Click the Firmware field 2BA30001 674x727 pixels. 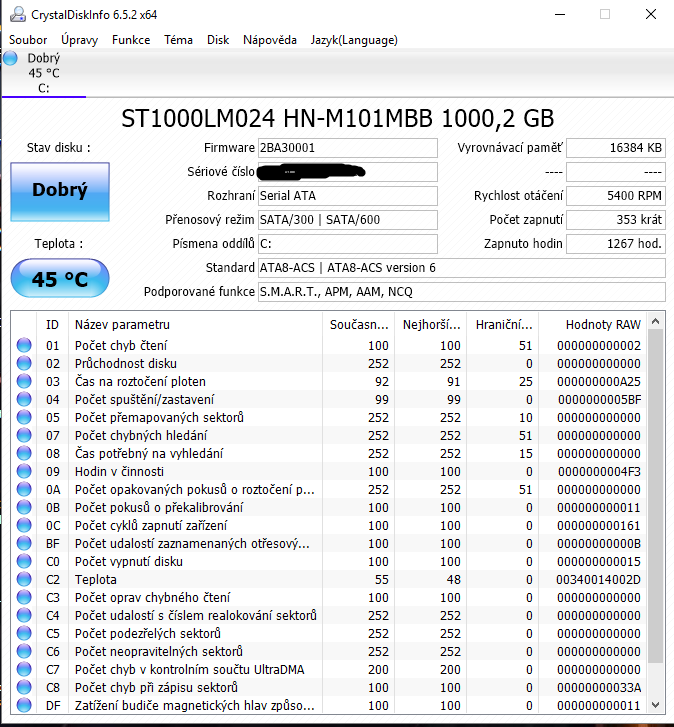click(348, 148)
